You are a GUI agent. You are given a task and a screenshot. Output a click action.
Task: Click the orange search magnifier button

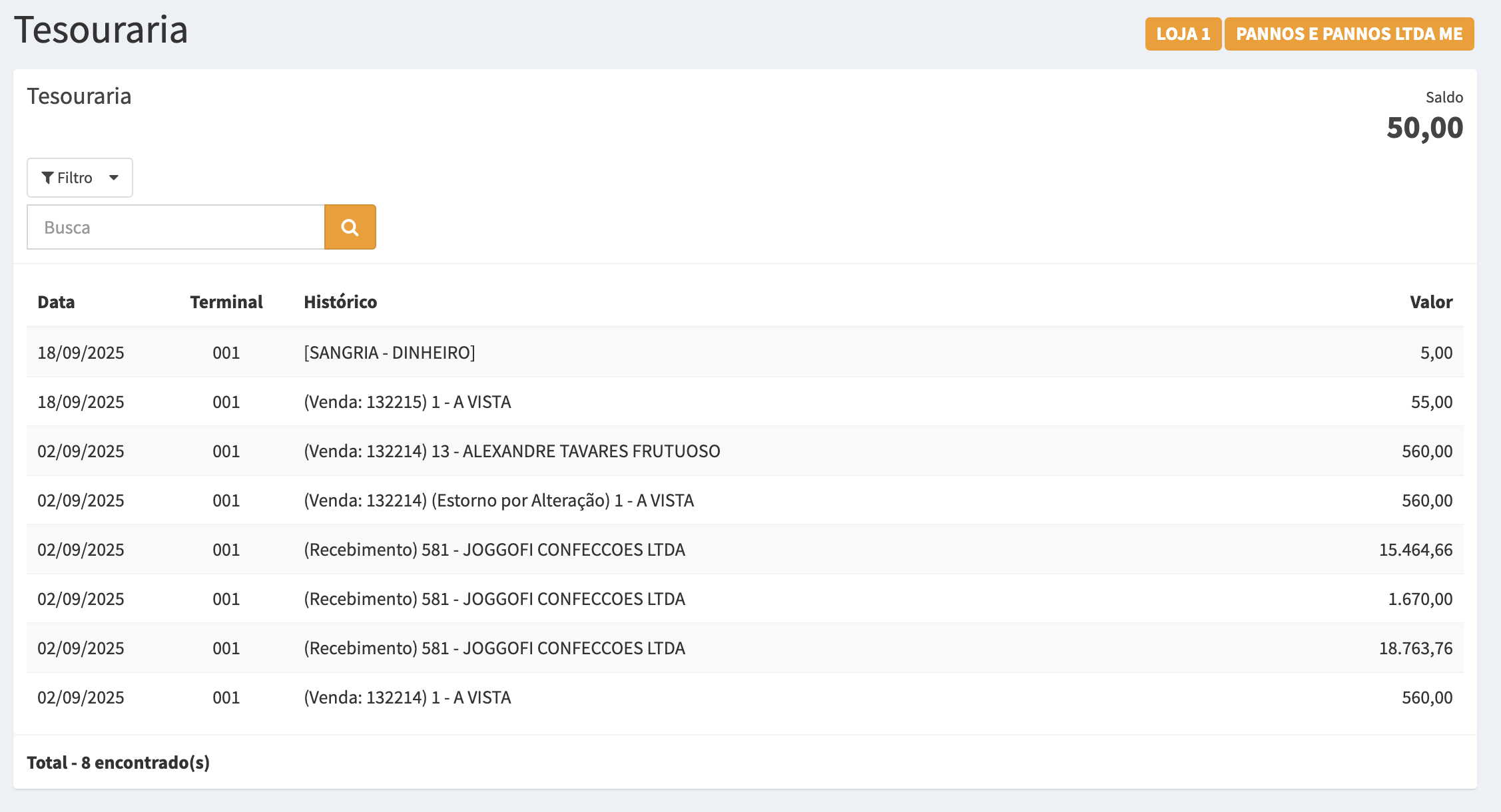tap(350, 228)
